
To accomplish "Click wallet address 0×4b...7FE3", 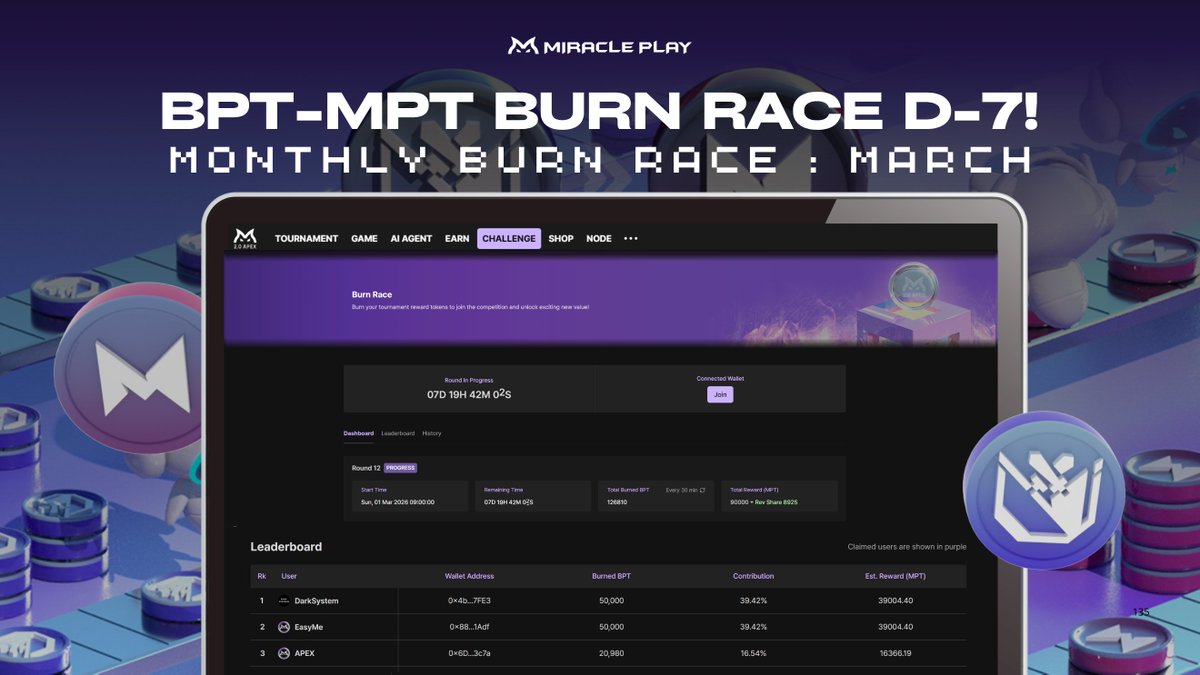I will point(469,601).
